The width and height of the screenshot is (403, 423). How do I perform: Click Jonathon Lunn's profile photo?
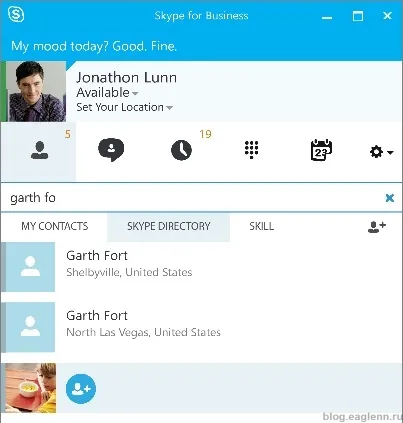(36, 91)
